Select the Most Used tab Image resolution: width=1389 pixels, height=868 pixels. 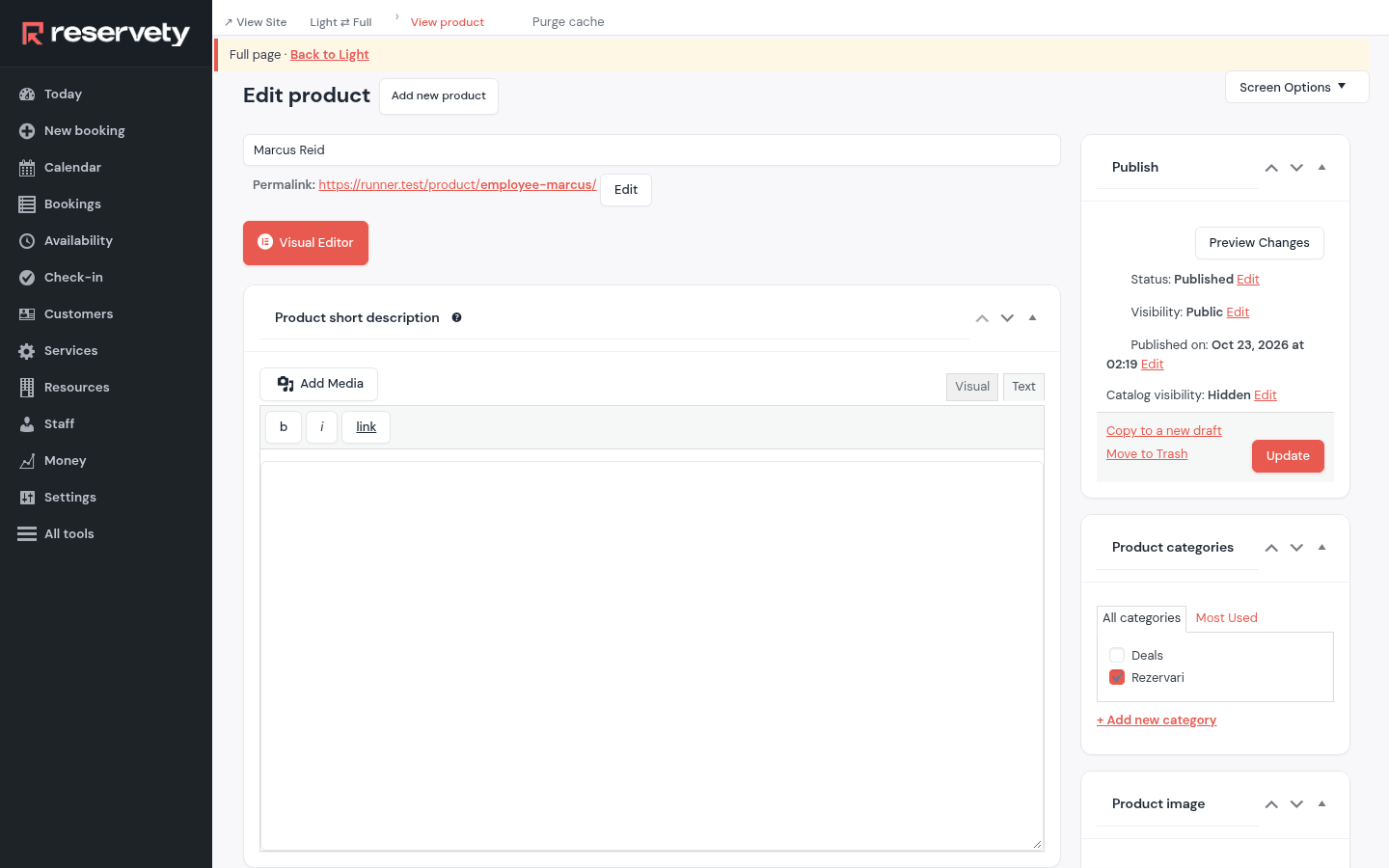tap(1226, 618)
